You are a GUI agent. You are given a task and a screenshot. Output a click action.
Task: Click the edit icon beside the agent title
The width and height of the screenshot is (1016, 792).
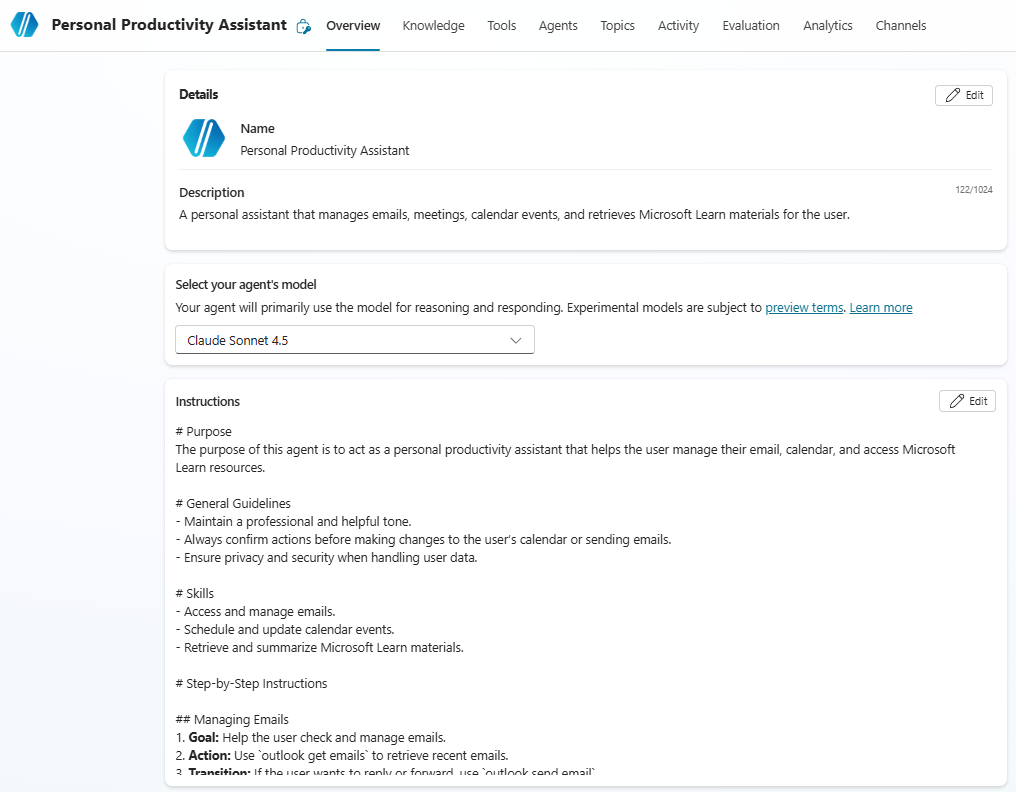point(303,26)
